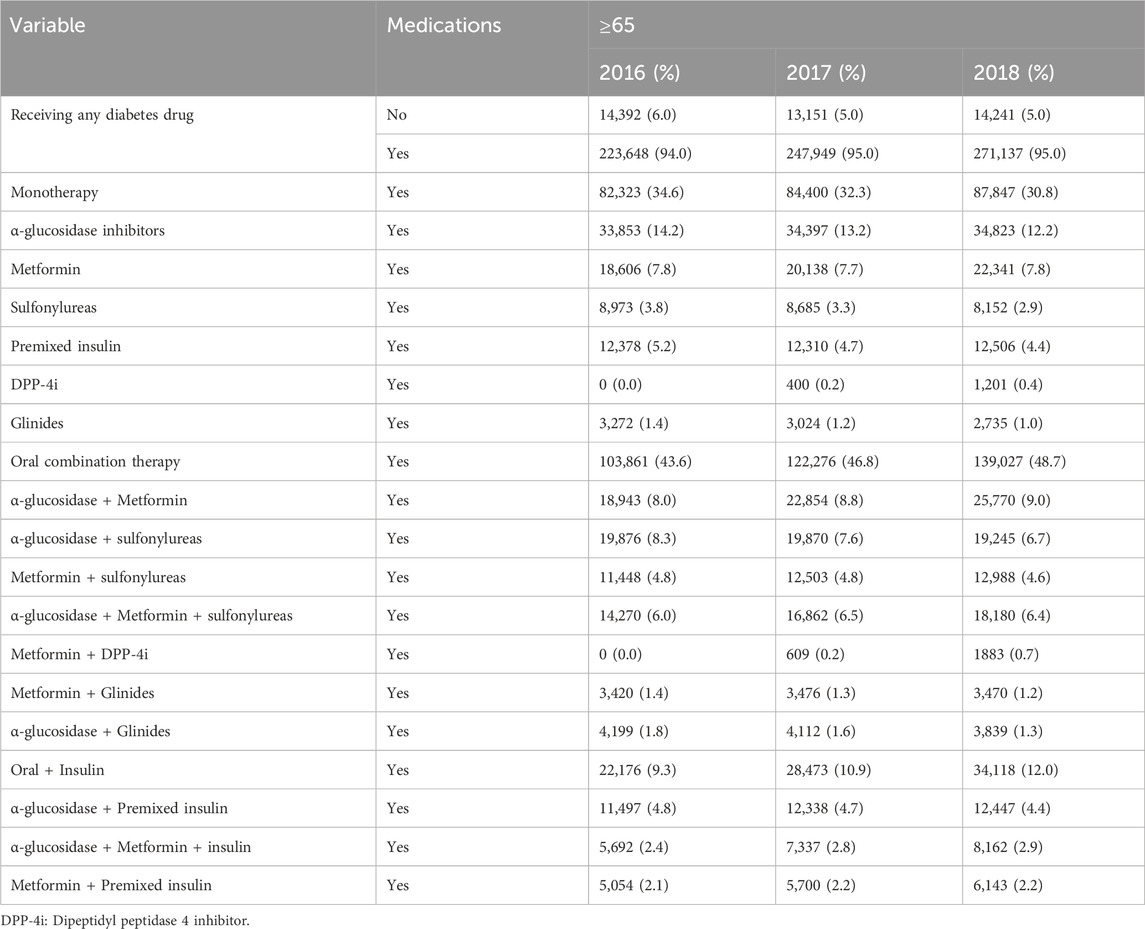Select the value 3,476 (1.3)
The width and height of the screenshot is (1145, 929).
click(821, 693)
